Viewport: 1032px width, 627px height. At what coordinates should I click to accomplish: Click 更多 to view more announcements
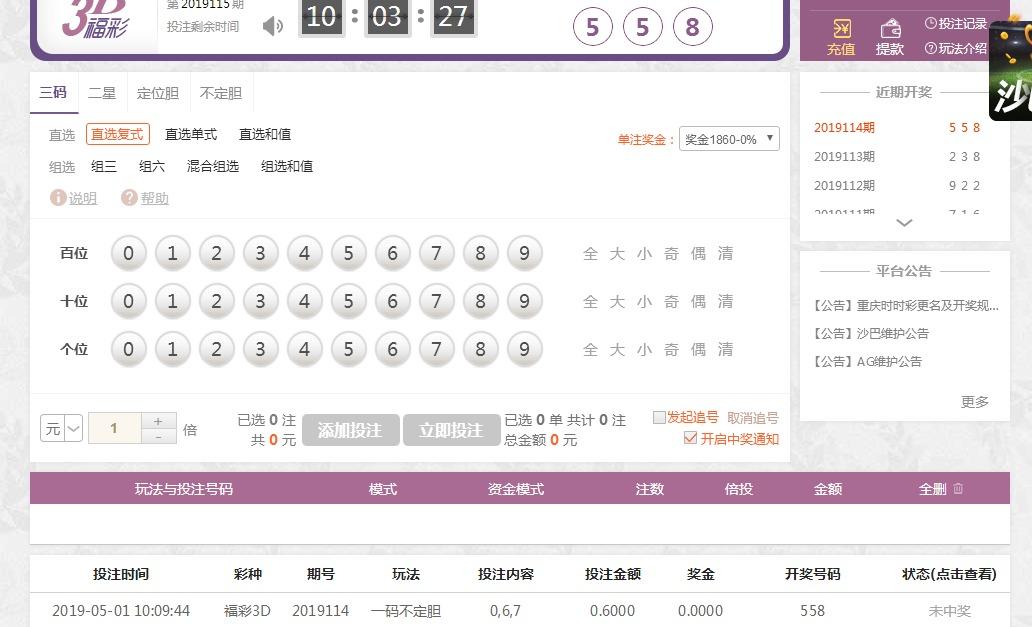click(x=974, y=401)
